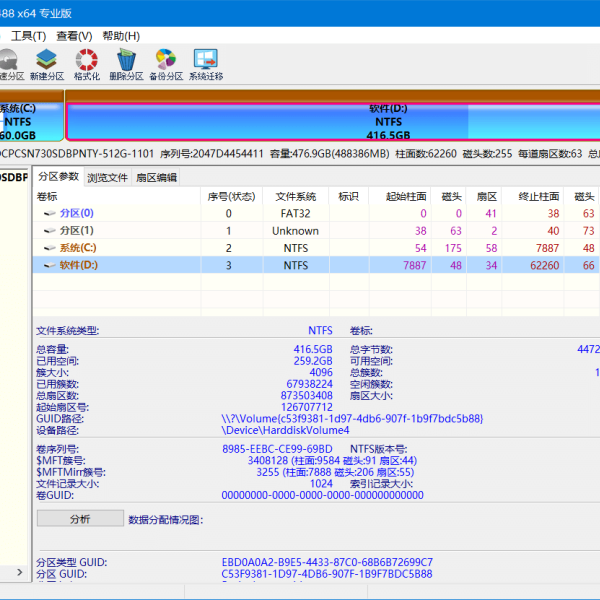Switch to the 浏览文件 tab
Image resolution: width=600 pixels, height=600 pixels.
(x=108, y=178)
